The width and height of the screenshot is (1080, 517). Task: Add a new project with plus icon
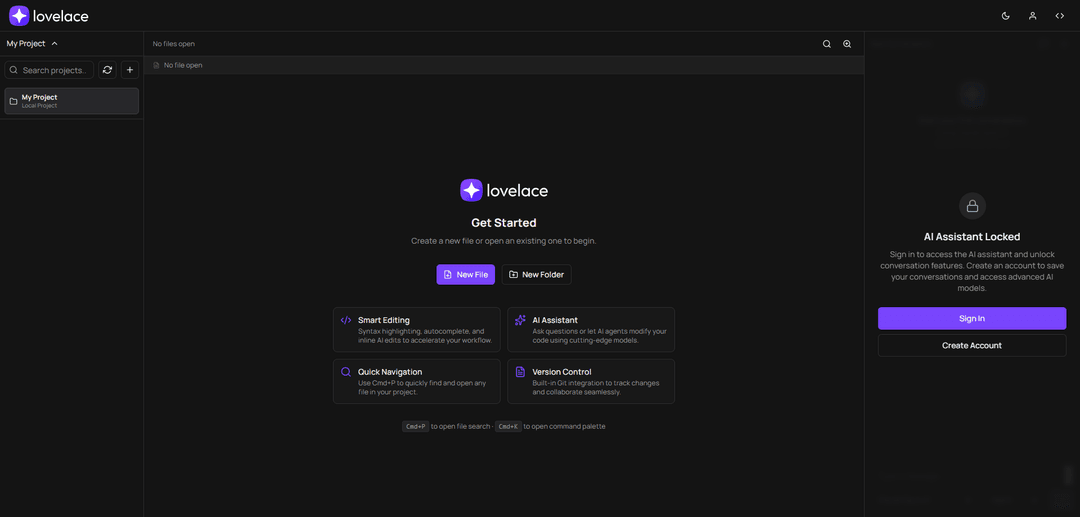130,70
